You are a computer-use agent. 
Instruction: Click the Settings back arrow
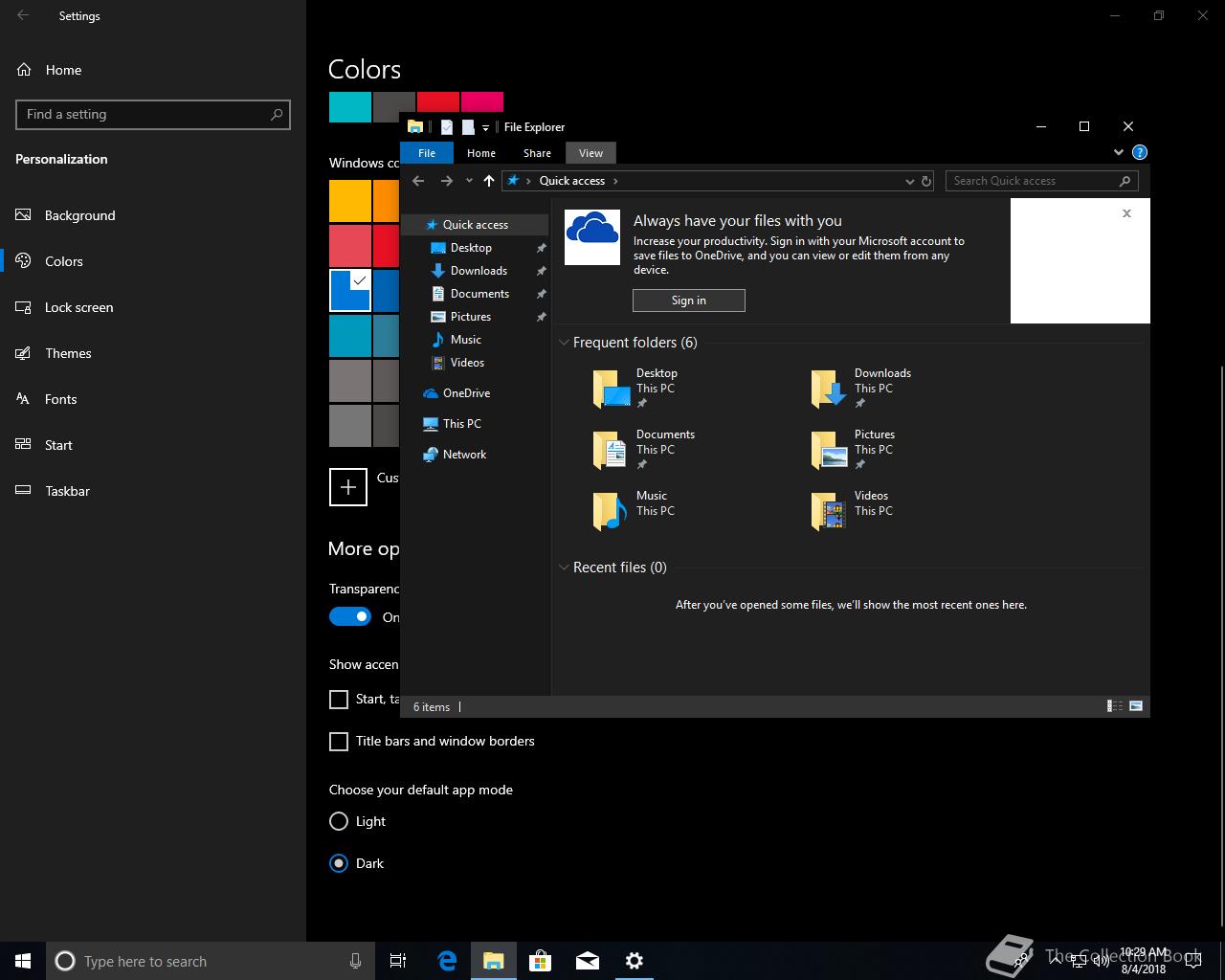point(23,15)
